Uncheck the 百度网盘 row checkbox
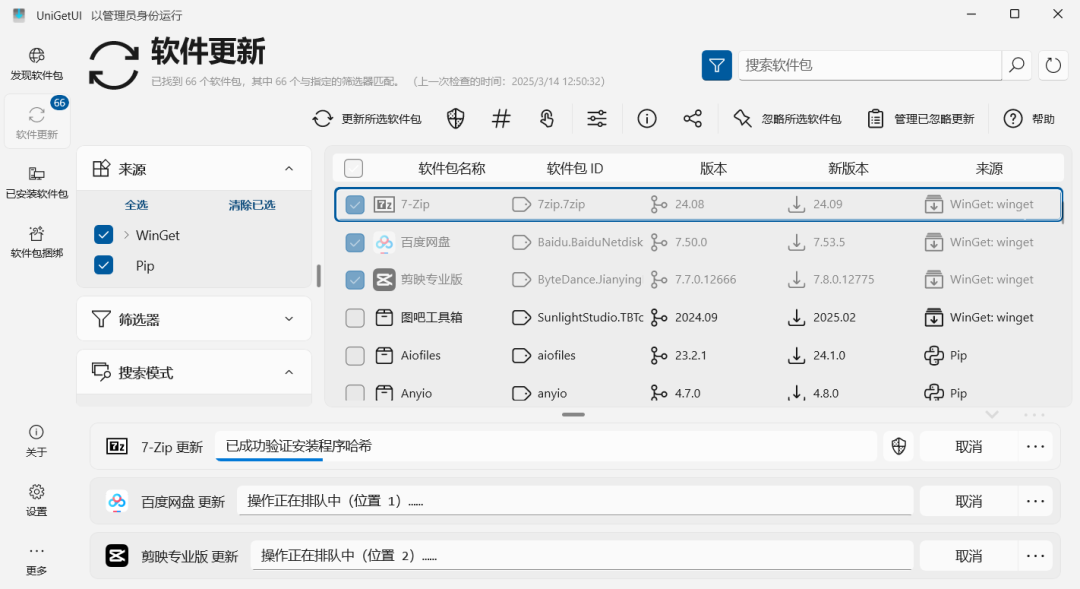Viewport: 1080px width, 589px height. (355, 242)
